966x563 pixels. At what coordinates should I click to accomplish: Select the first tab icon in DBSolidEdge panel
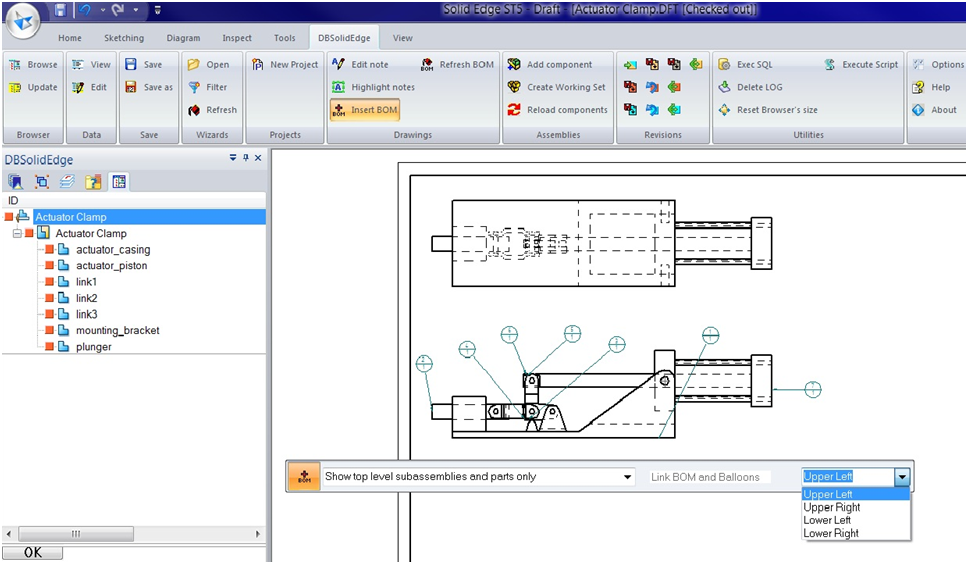(15, 181)
